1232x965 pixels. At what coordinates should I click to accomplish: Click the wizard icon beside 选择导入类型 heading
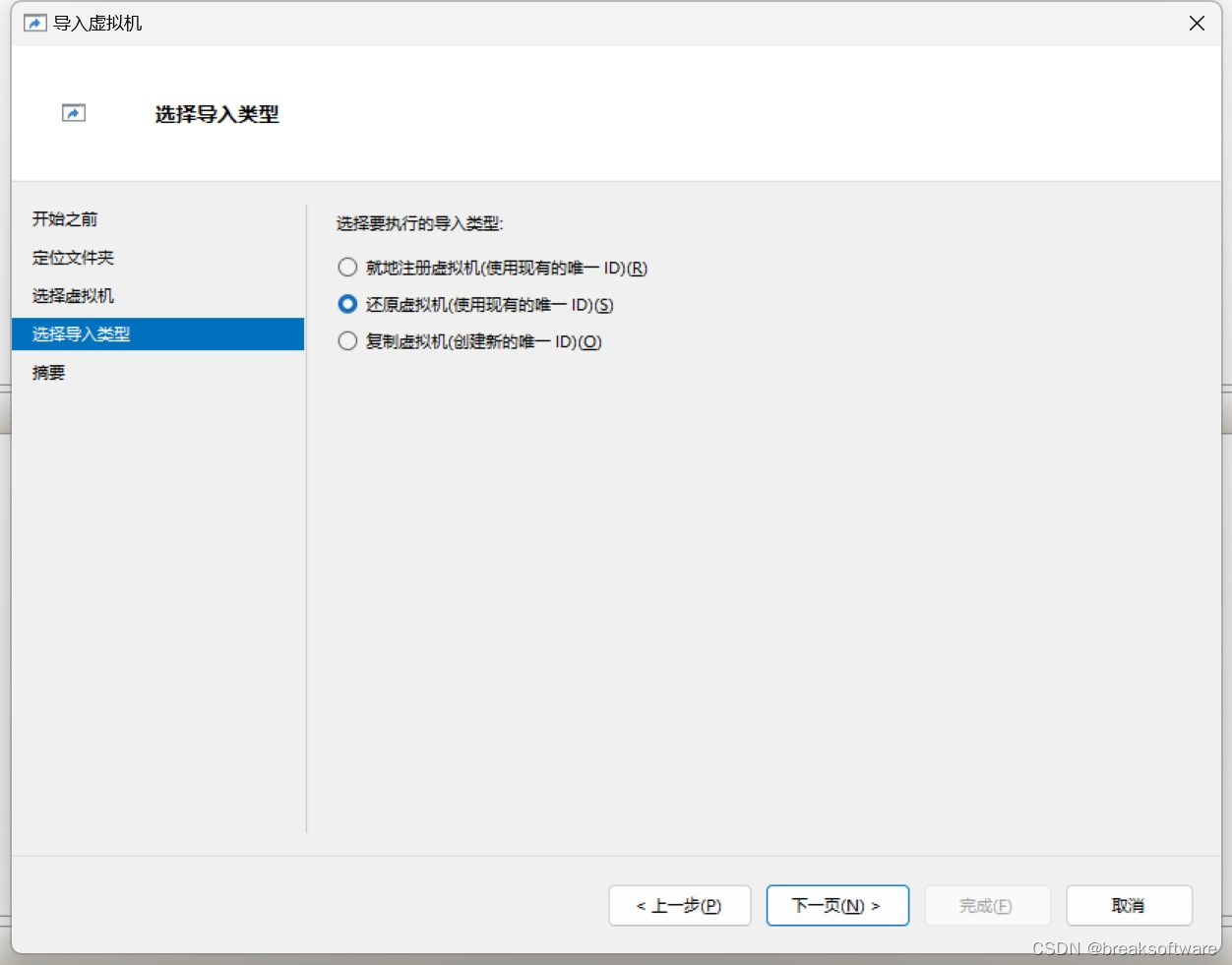[x=74, y=114]
